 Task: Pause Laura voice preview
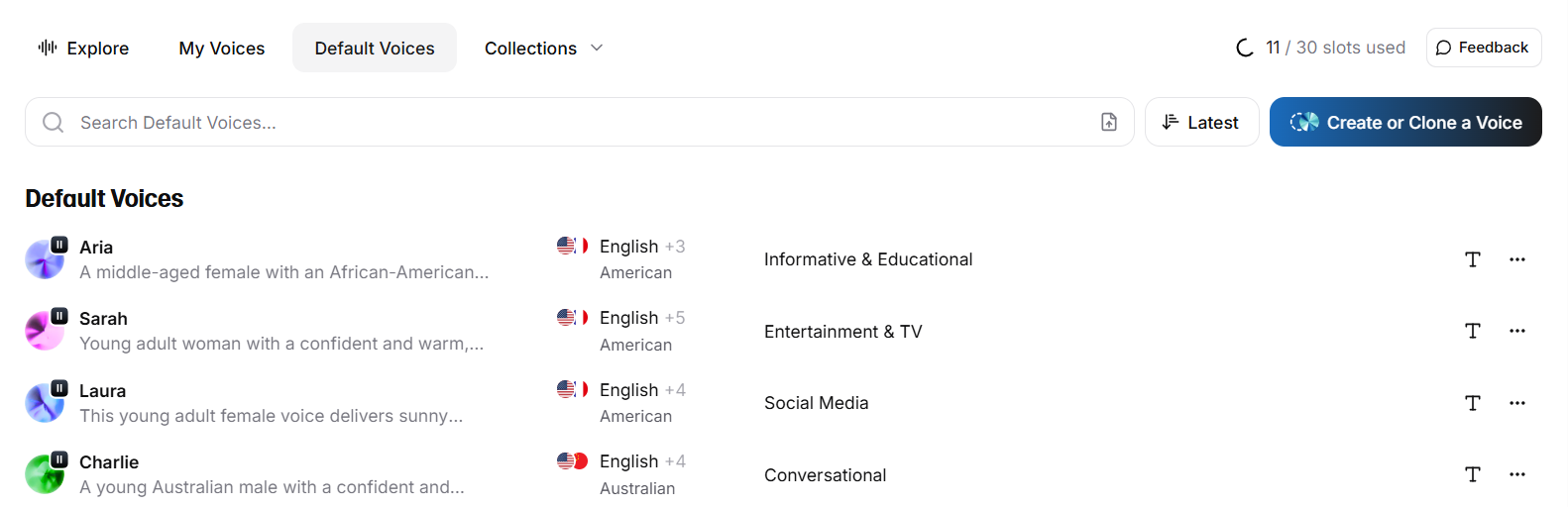59,388
